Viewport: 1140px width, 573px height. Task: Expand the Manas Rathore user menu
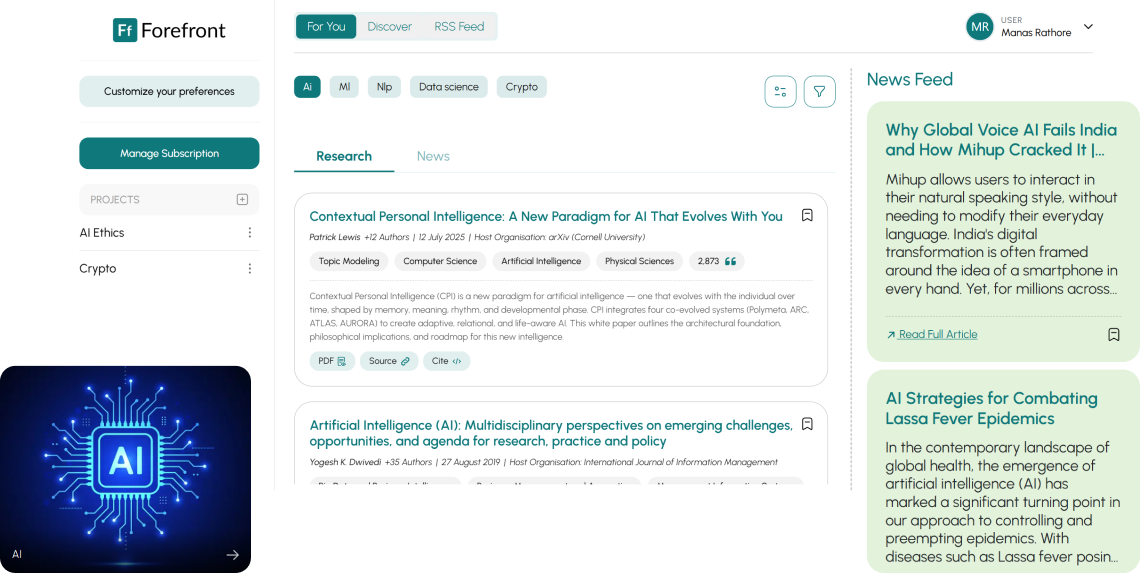tap(1089, 27)
